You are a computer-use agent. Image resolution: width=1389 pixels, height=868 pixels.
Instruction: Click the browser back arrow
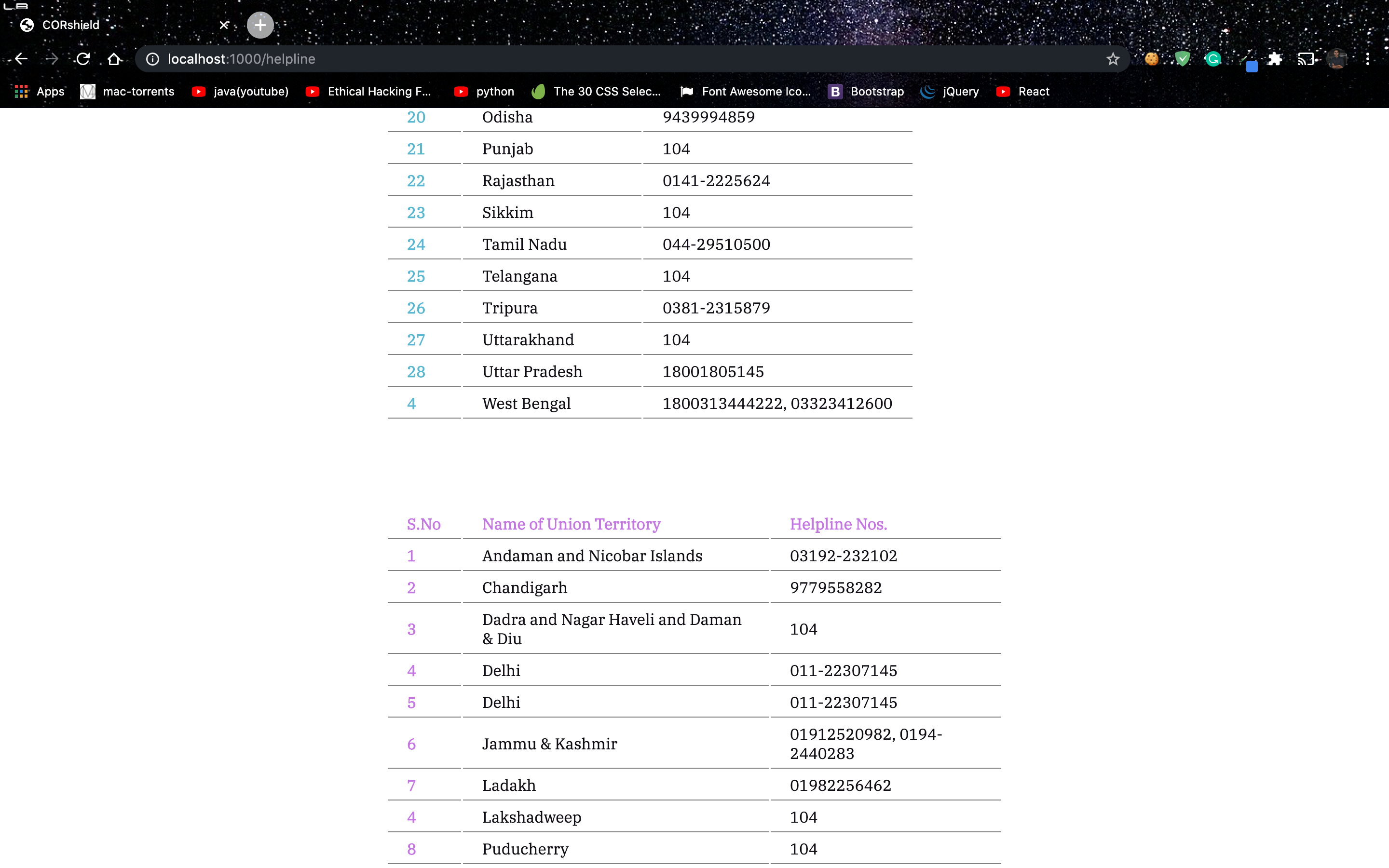click(x=21, y=59)
